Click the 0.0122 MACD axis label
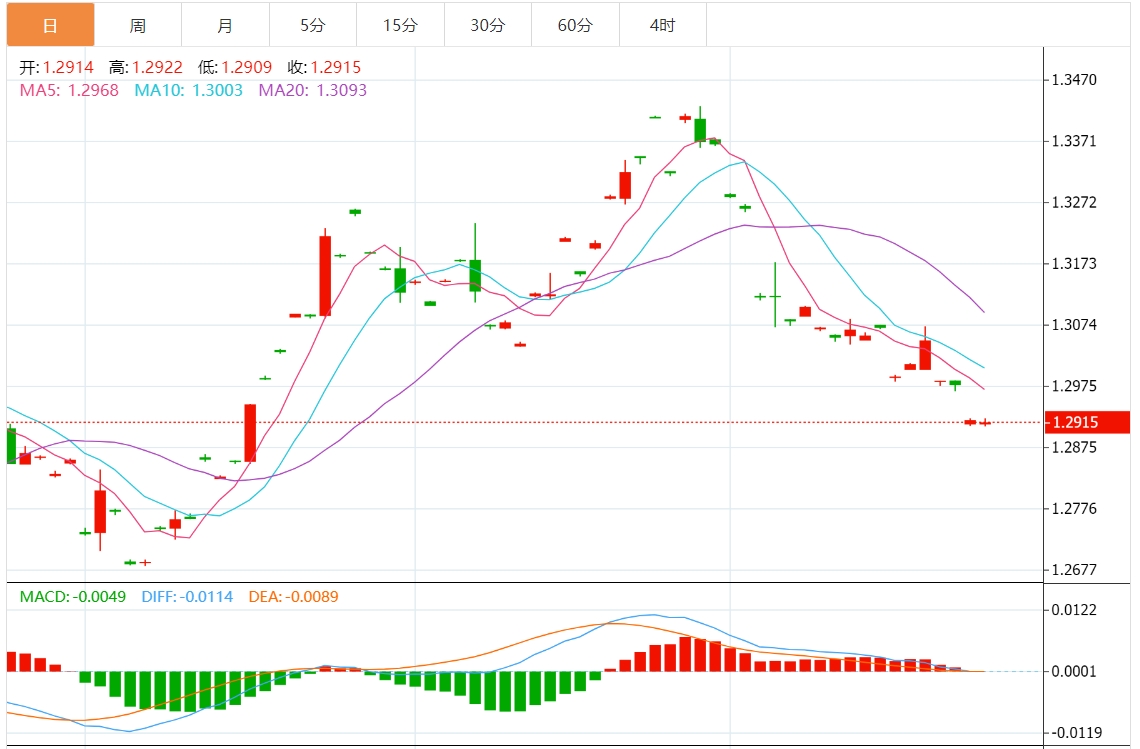This screenshot has width=1140, height=749. (1074, 610)
